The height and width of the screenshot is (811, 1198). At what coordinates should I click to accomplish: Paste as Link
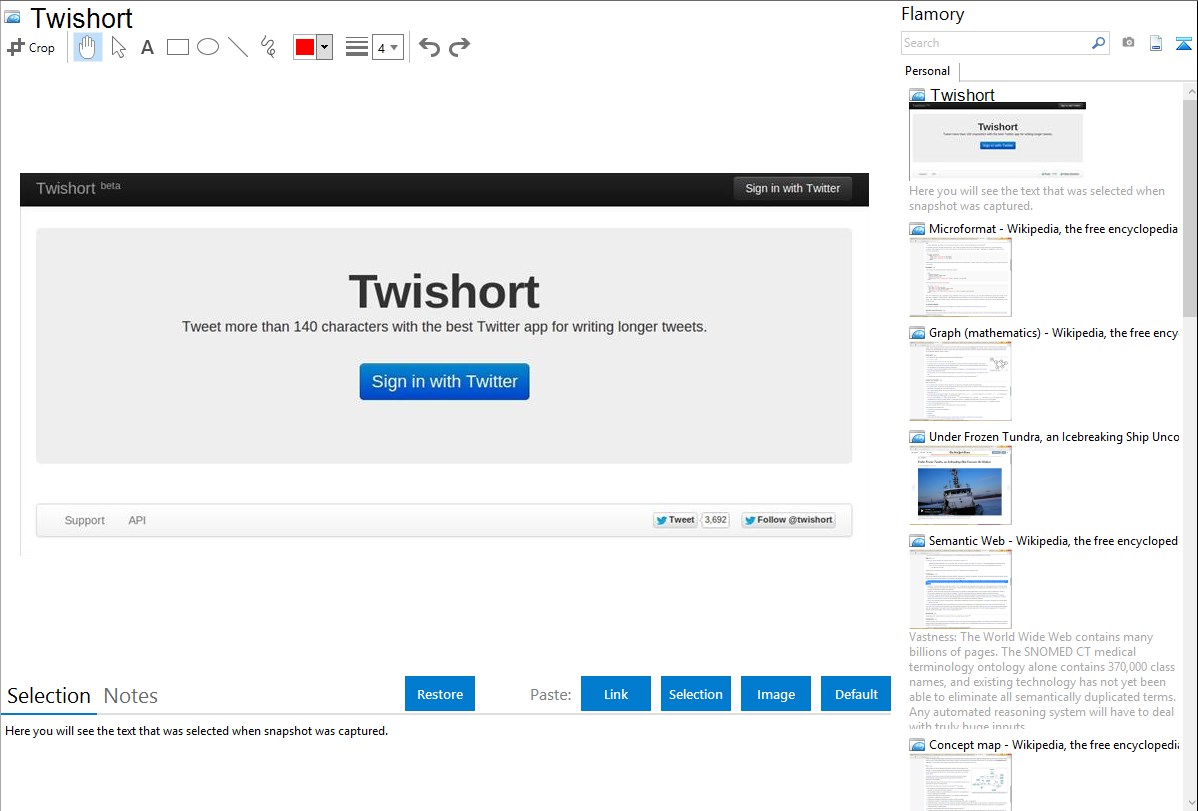[616, 694]
